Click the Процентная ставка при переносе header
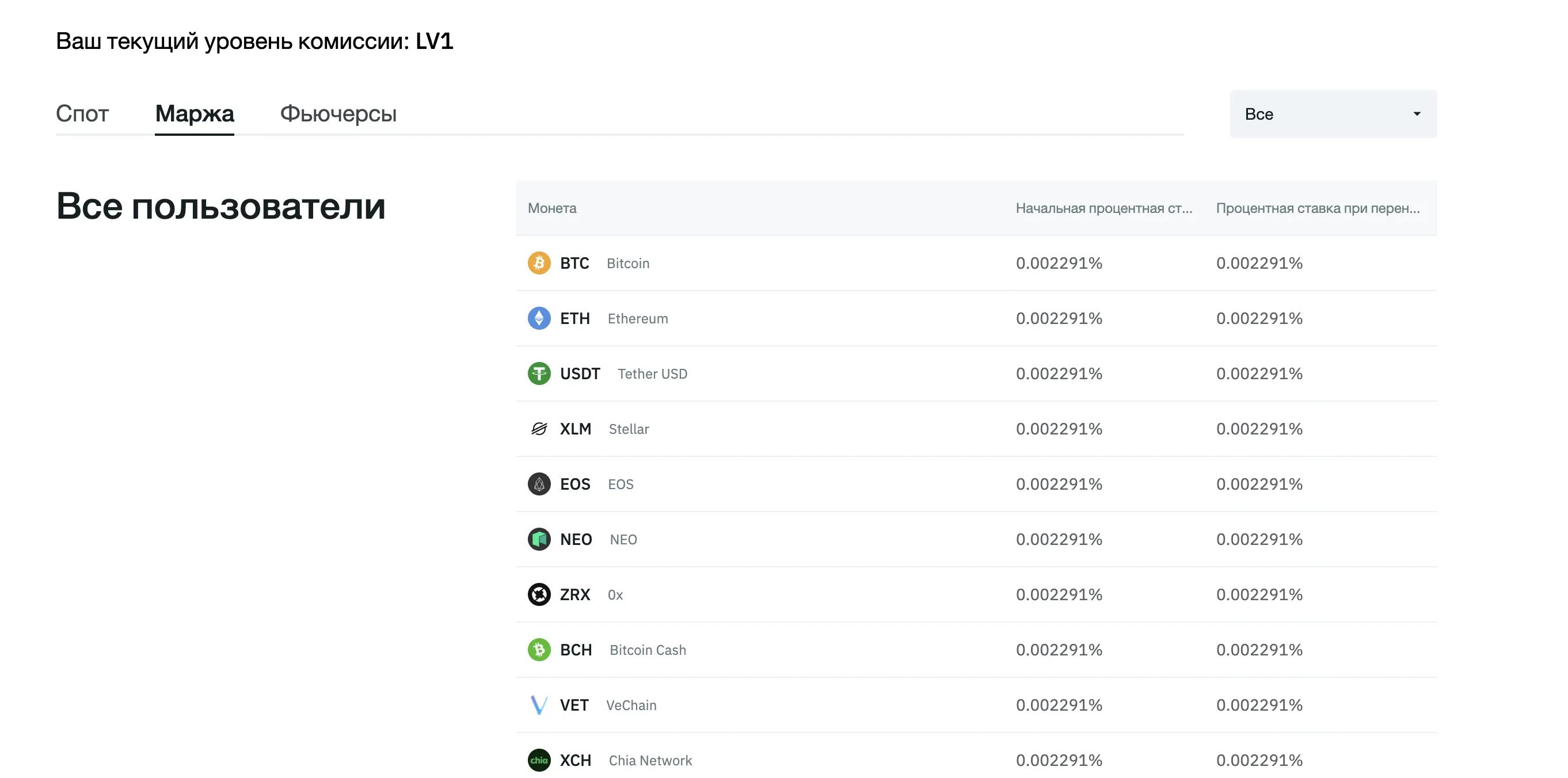Image resolution: width=1568 pixels, height=778 pixels. coord(1317,208)
